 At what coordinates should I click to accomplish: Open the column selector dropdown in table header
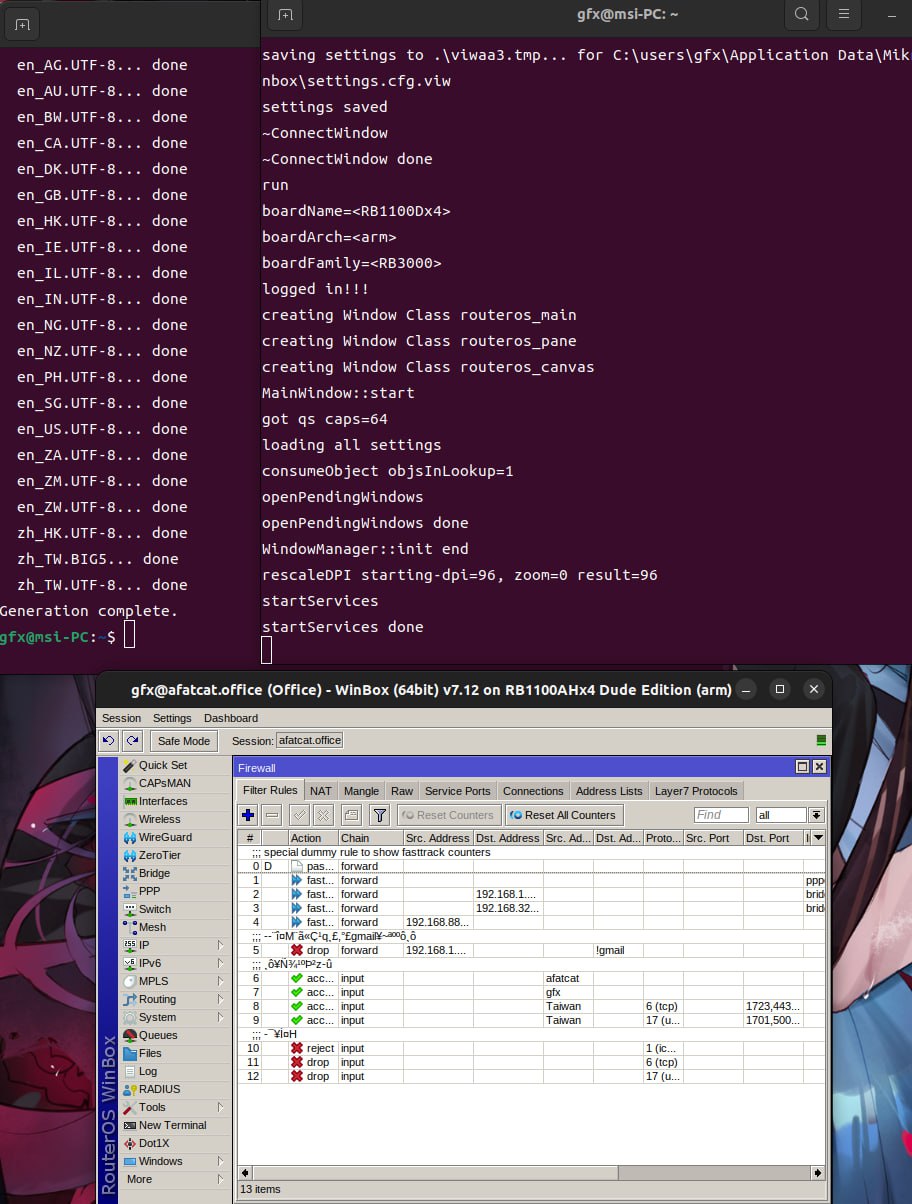818,838
